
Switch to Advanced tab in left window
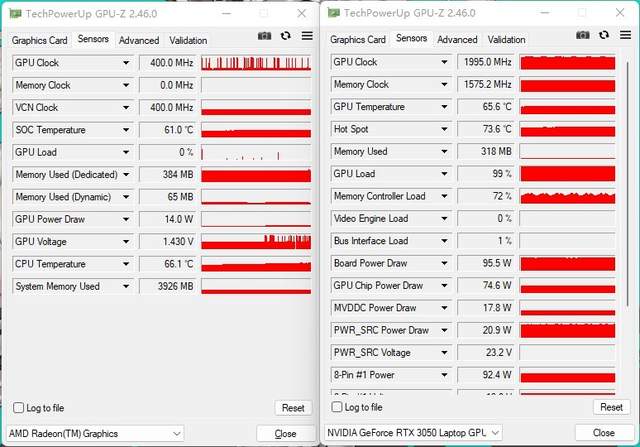click(139, 40)
